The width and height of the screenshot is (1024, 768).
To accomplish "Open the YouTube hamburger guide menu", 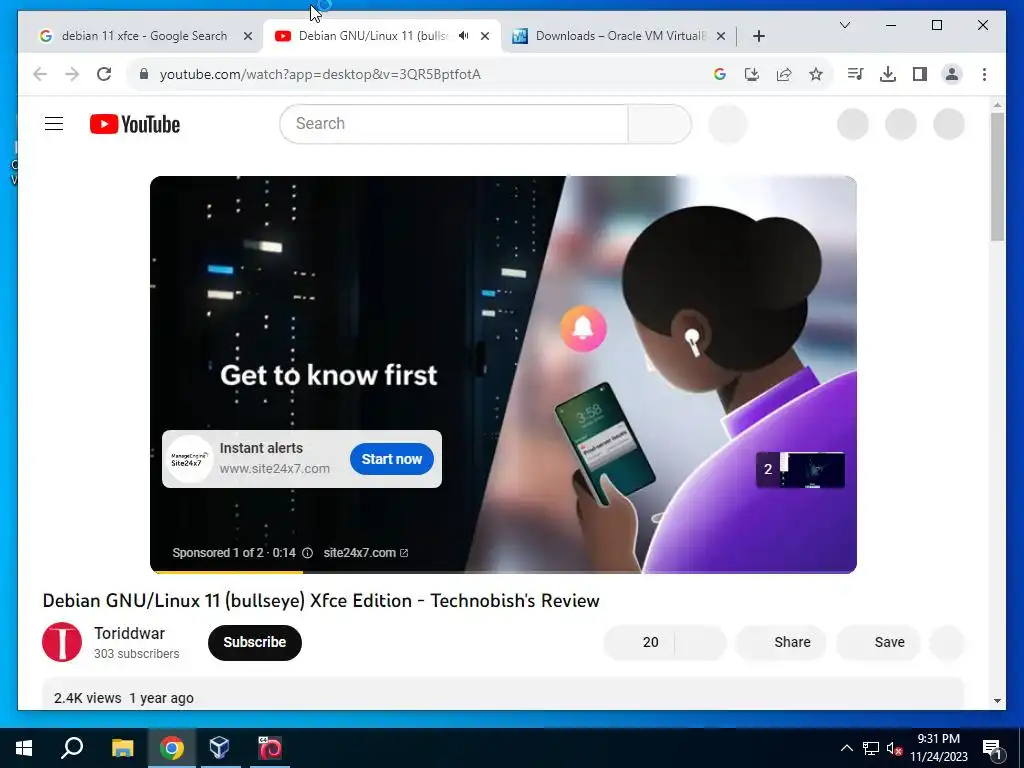I will pos(54,123).
